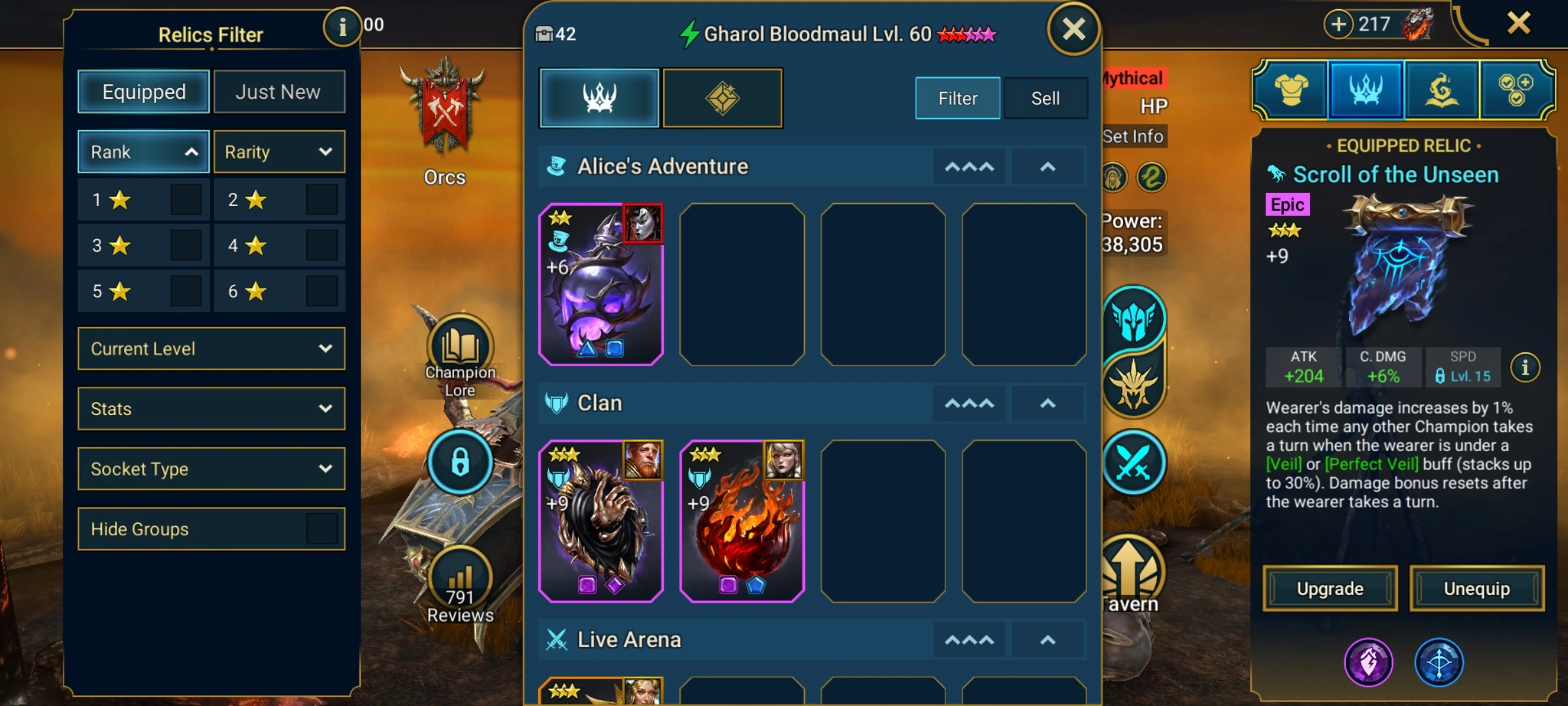Tap the champion lock icon
The image size is (1568, 706).
(x=460, y=462)
